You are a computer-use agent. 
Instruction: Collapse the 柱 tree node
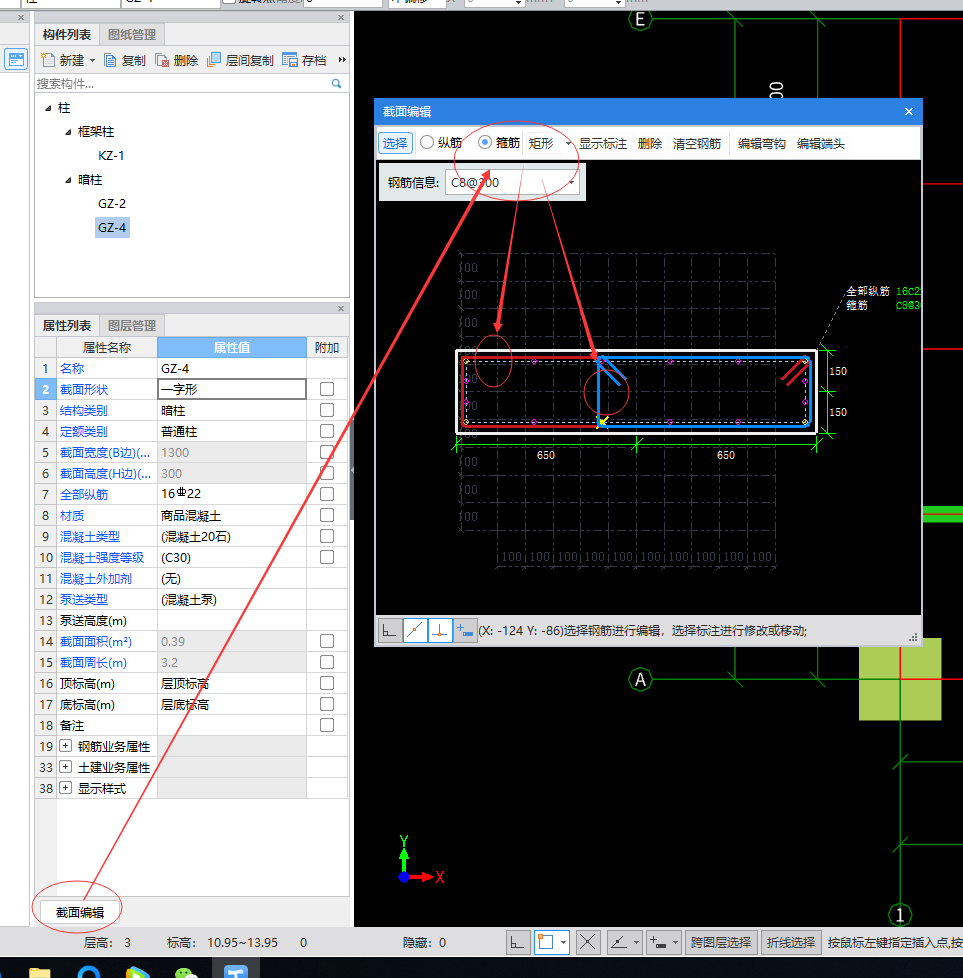[48, 108]
